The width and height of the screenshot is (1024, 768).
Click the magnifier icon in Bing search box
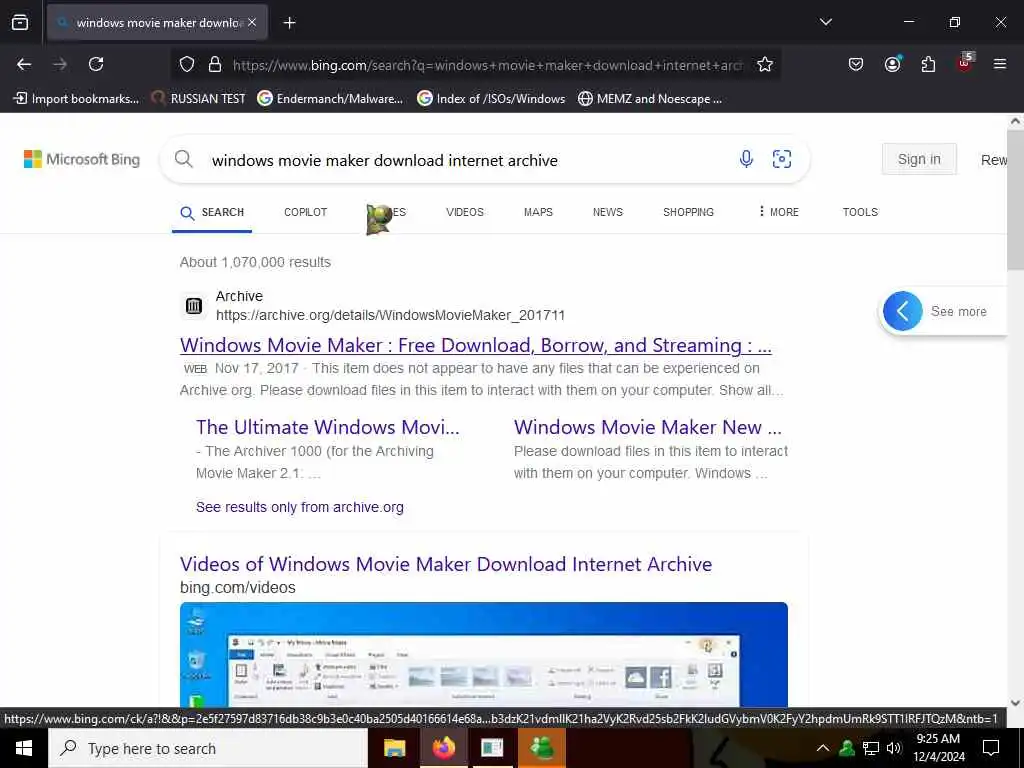point(184,159)
